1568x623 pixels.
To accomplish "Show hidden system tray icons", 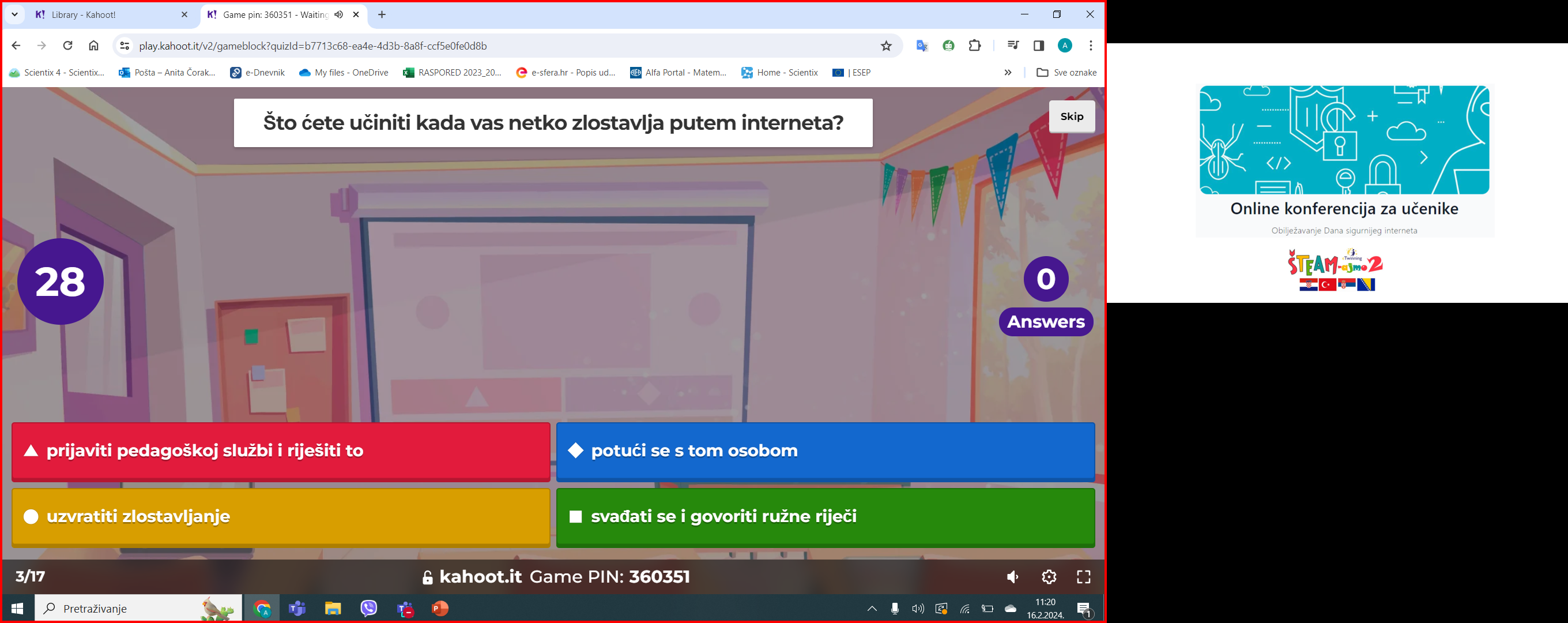I will point(872,609).
